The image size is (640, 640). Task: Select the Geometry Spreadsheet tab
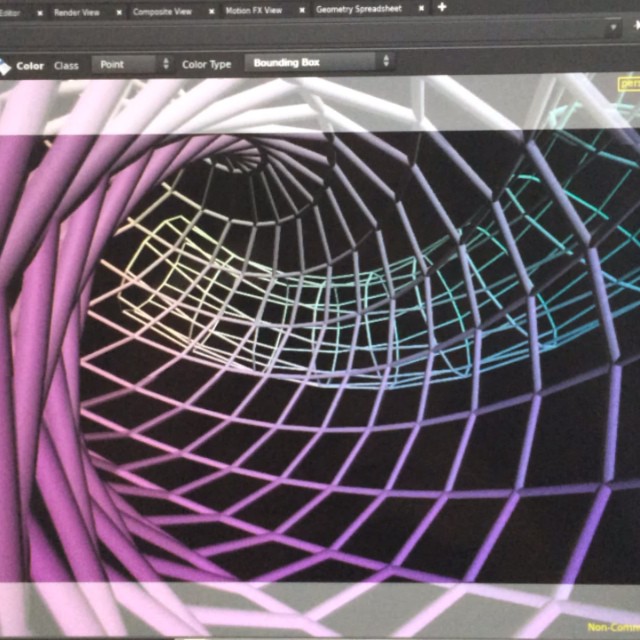coord(359,9)
